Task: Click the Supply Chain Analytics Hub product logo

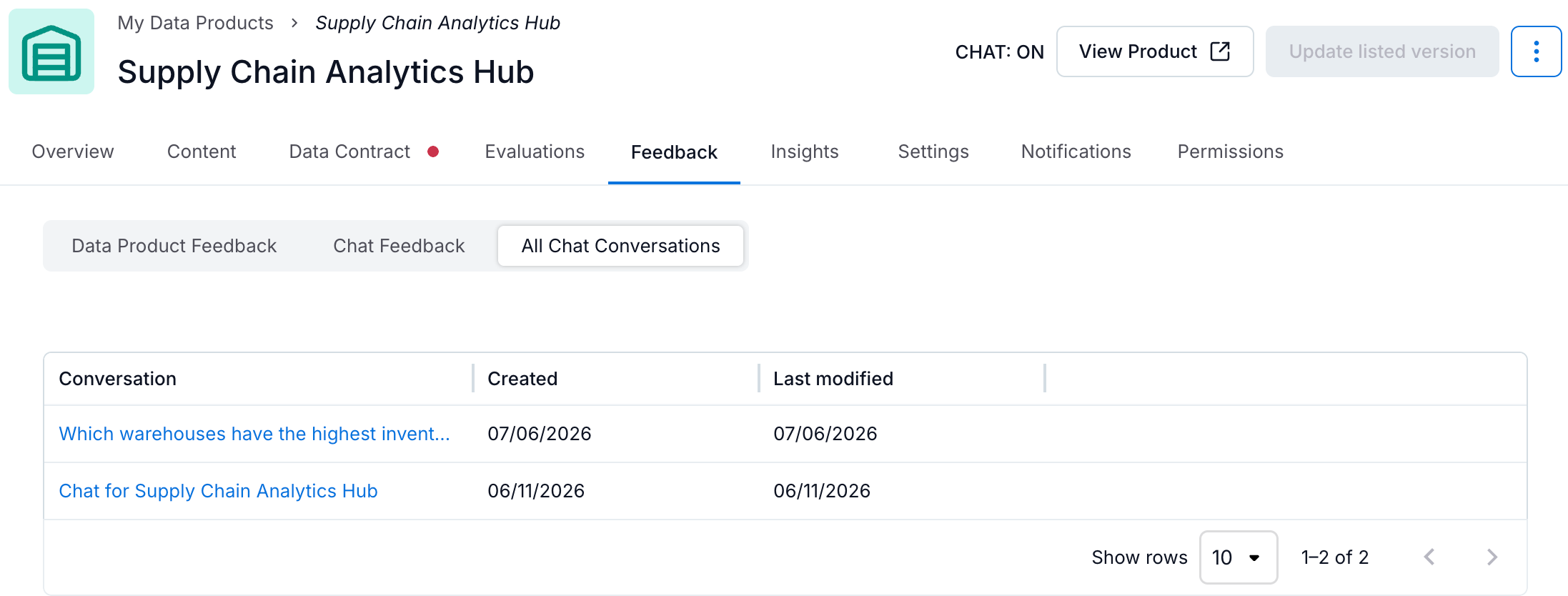Action: click(51, 51)
